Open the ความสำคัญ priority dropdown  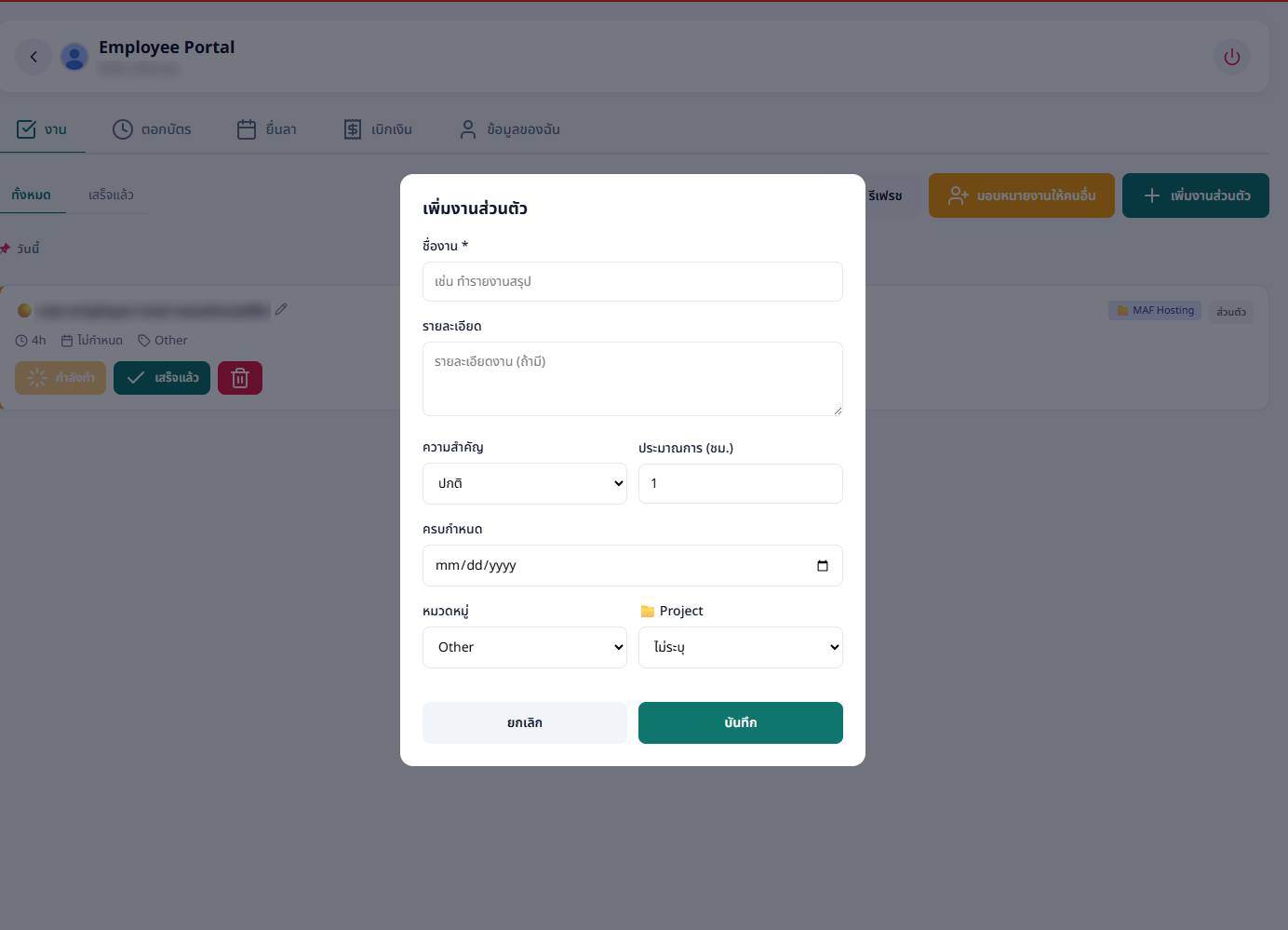(525, 484)
